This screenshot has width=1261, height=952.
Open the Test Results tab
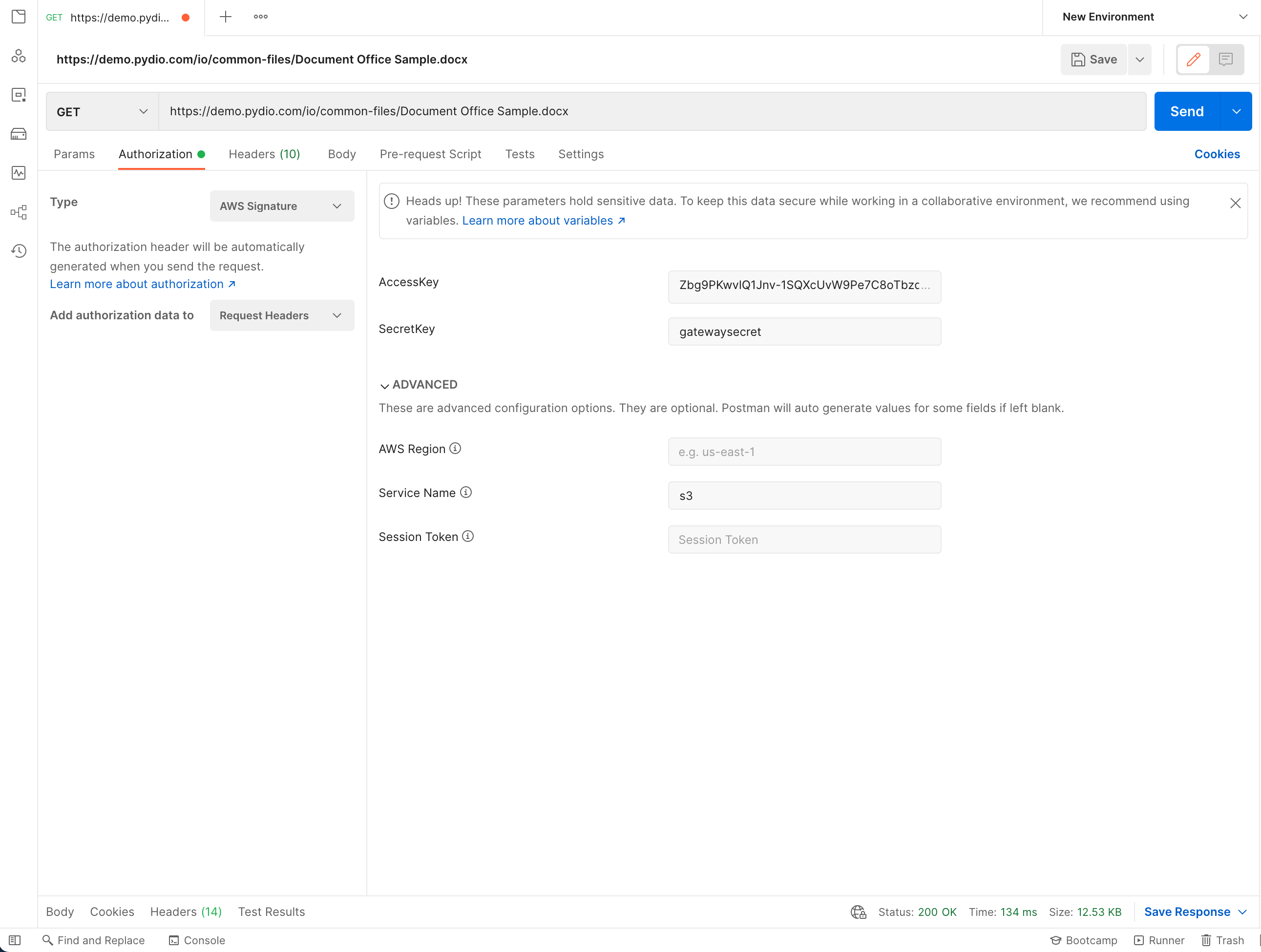272,911
